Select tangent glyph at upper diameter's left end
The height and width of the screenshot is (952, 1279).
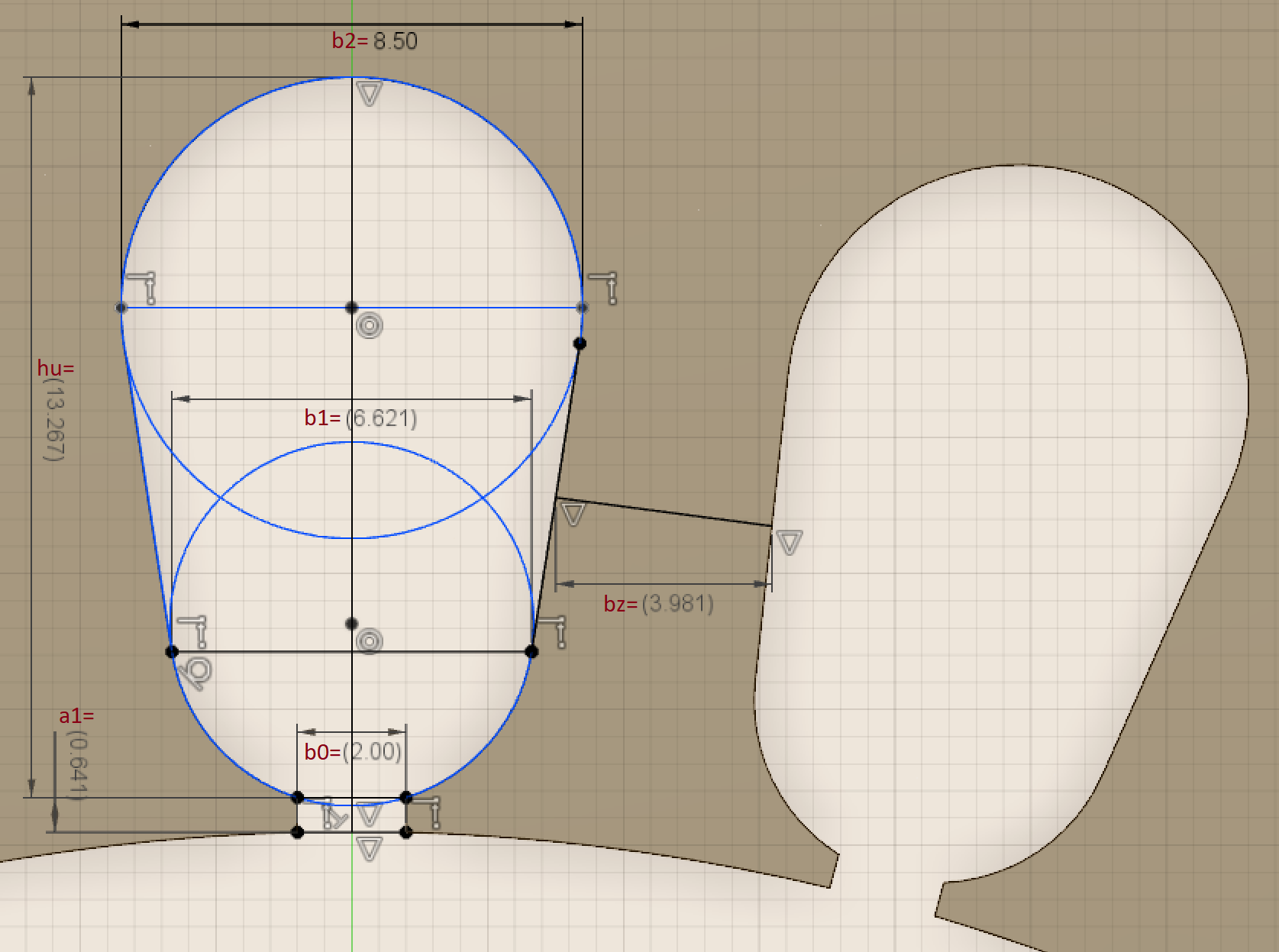142,287
